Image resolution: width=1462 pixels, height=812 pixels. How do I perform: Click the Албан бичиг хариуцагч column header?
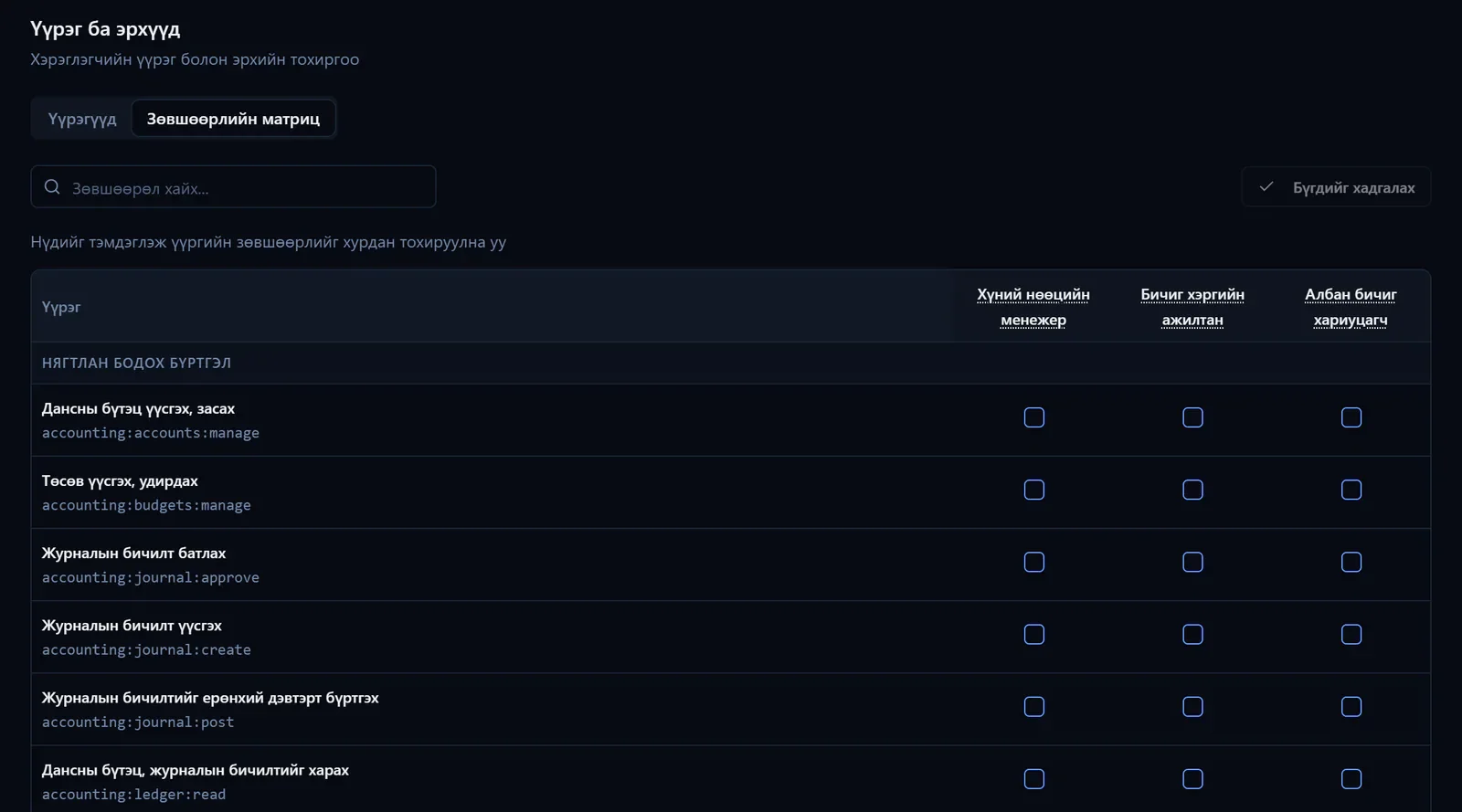coord(1351,307)
